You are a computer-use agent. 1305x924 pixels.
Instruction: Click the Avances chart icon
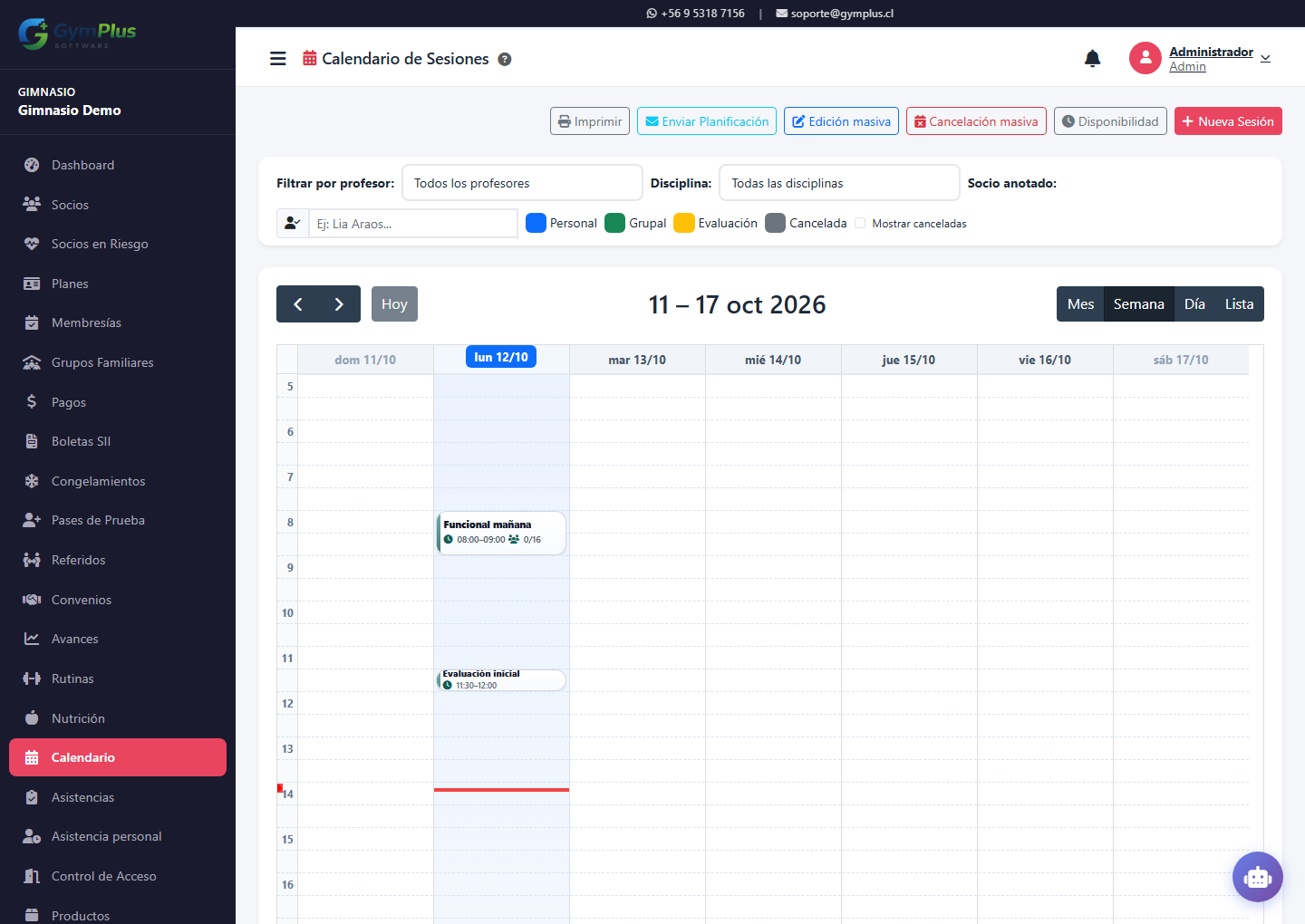[x=32, y=639]
